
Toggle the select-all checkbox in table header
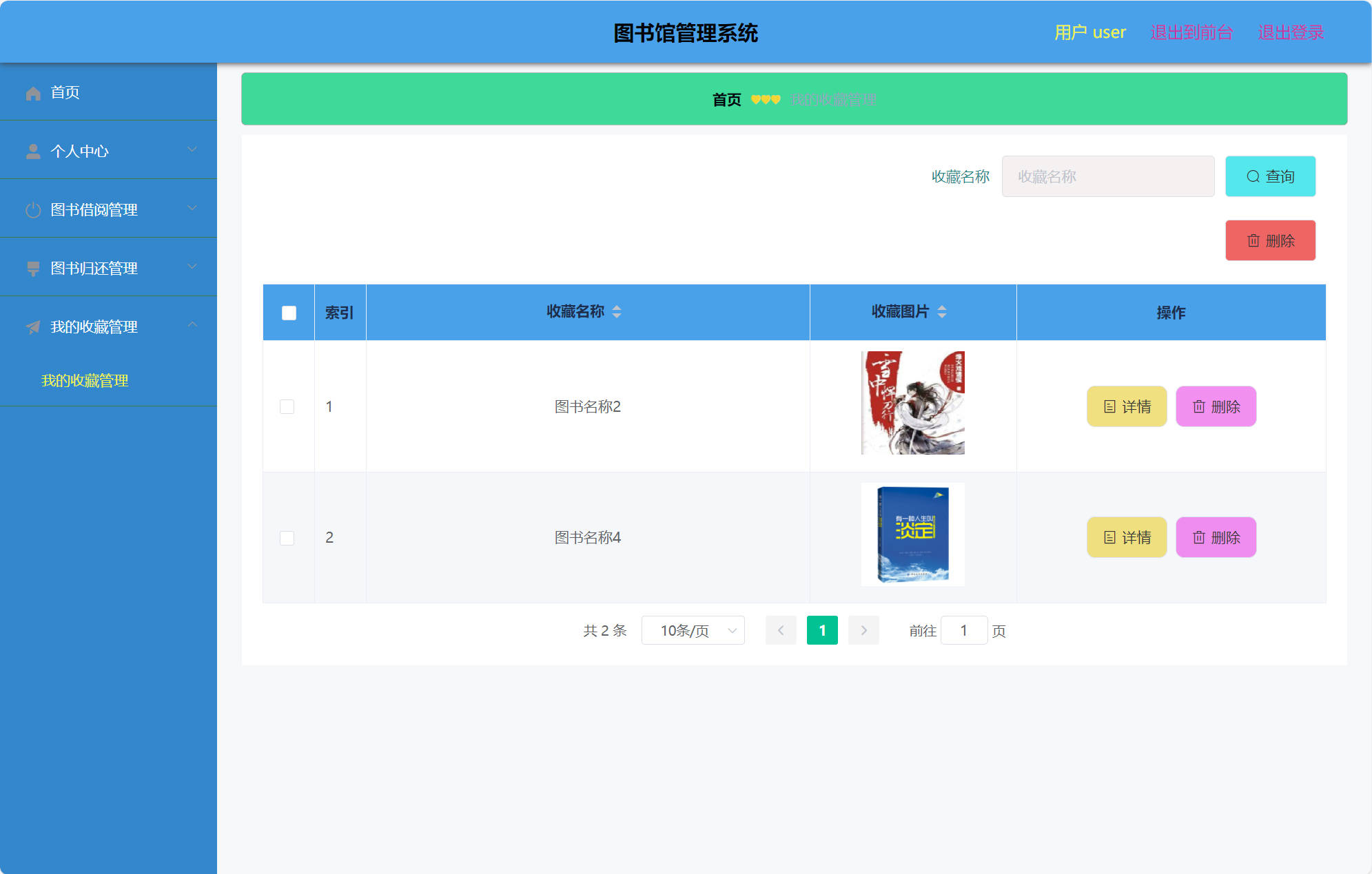pos(288,312)
